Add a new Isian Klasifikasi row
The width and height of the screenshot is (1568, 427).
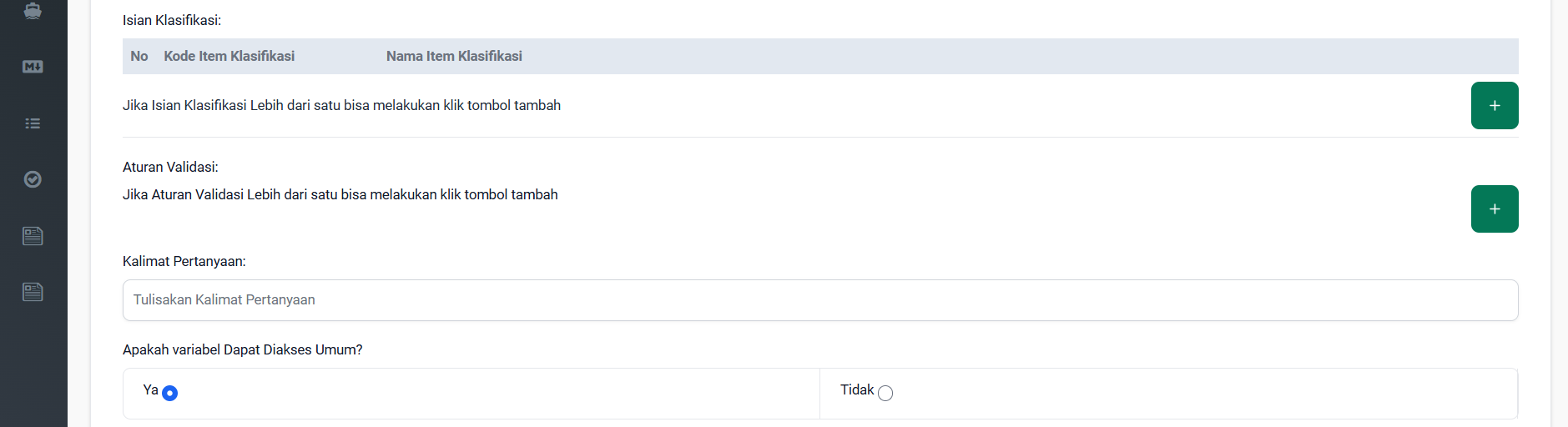pyautogui.click(x=1495, y=106)
